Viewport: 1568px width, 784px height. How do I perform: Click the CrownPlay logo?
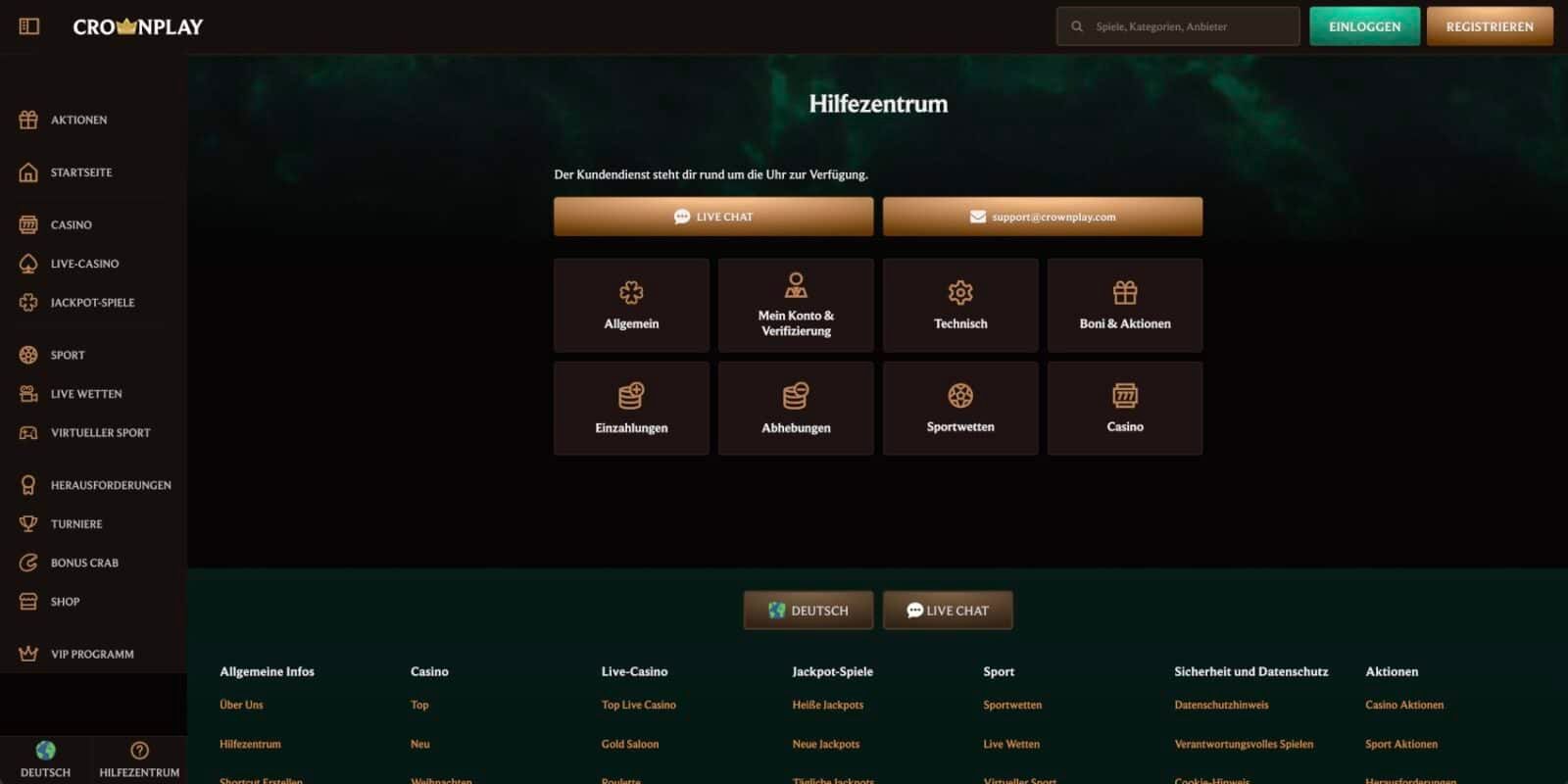pyautogui.click(x=138, y=26)
